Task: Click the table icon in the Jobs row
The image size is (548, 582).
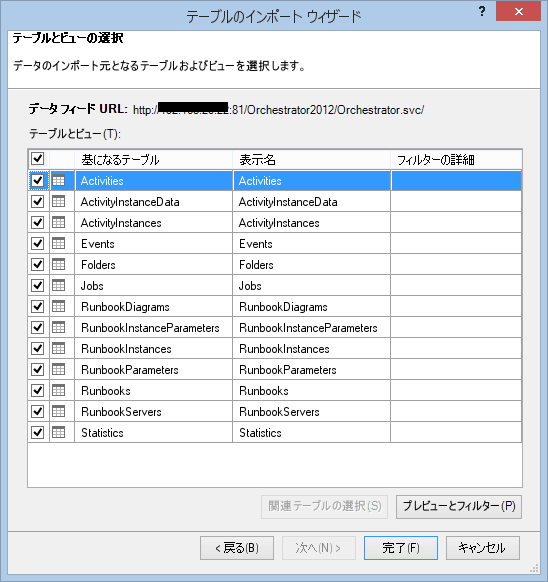Action: click(58, 285)
